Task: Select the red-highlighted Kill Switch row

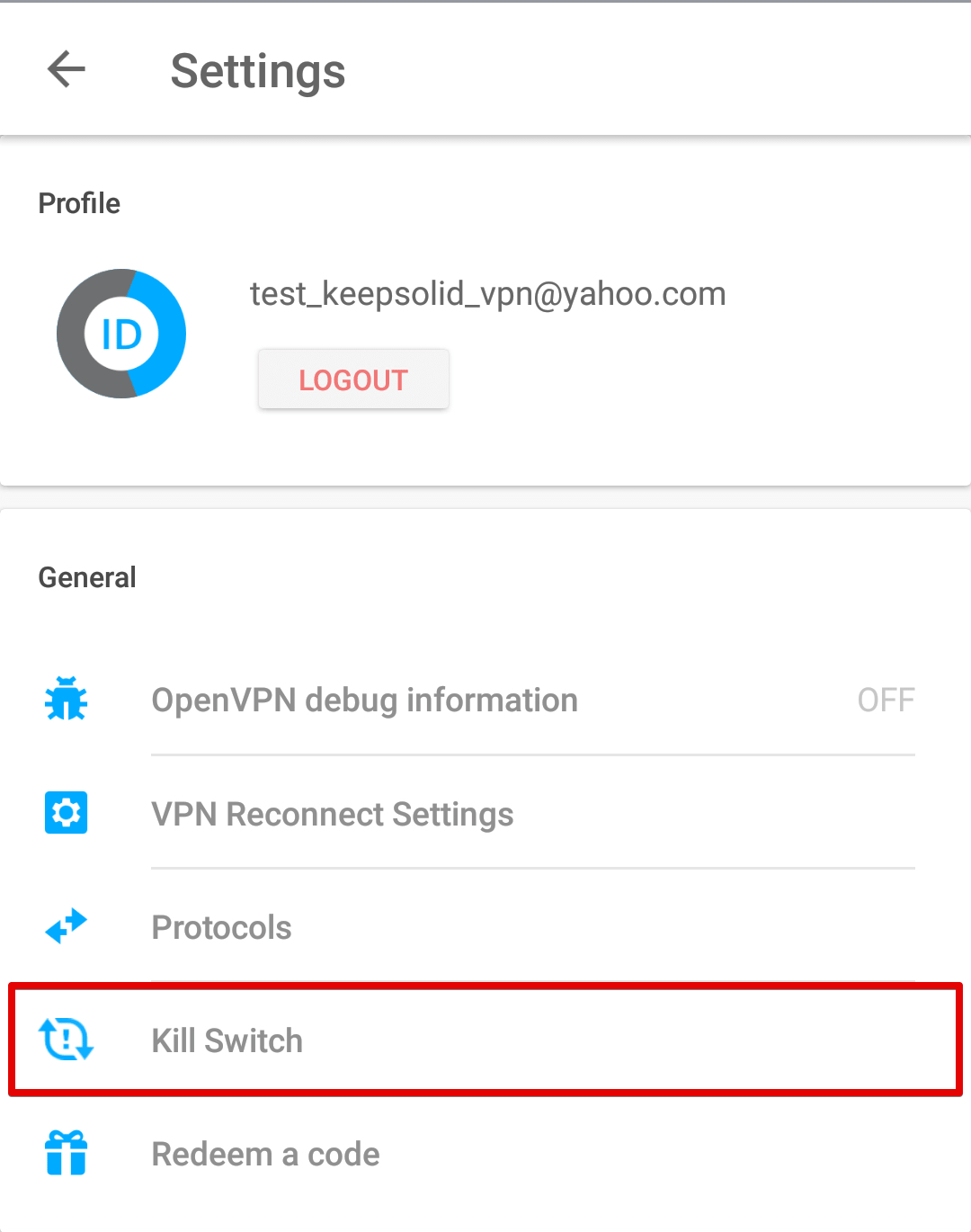Action: [485, 1040]
